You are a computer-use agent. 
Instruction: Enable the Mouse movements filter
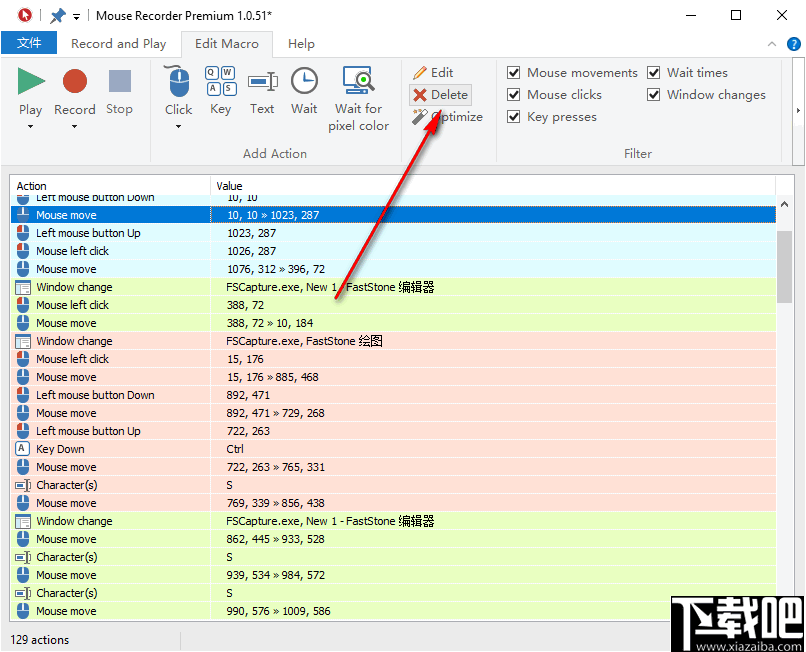[x=513, y=72]
